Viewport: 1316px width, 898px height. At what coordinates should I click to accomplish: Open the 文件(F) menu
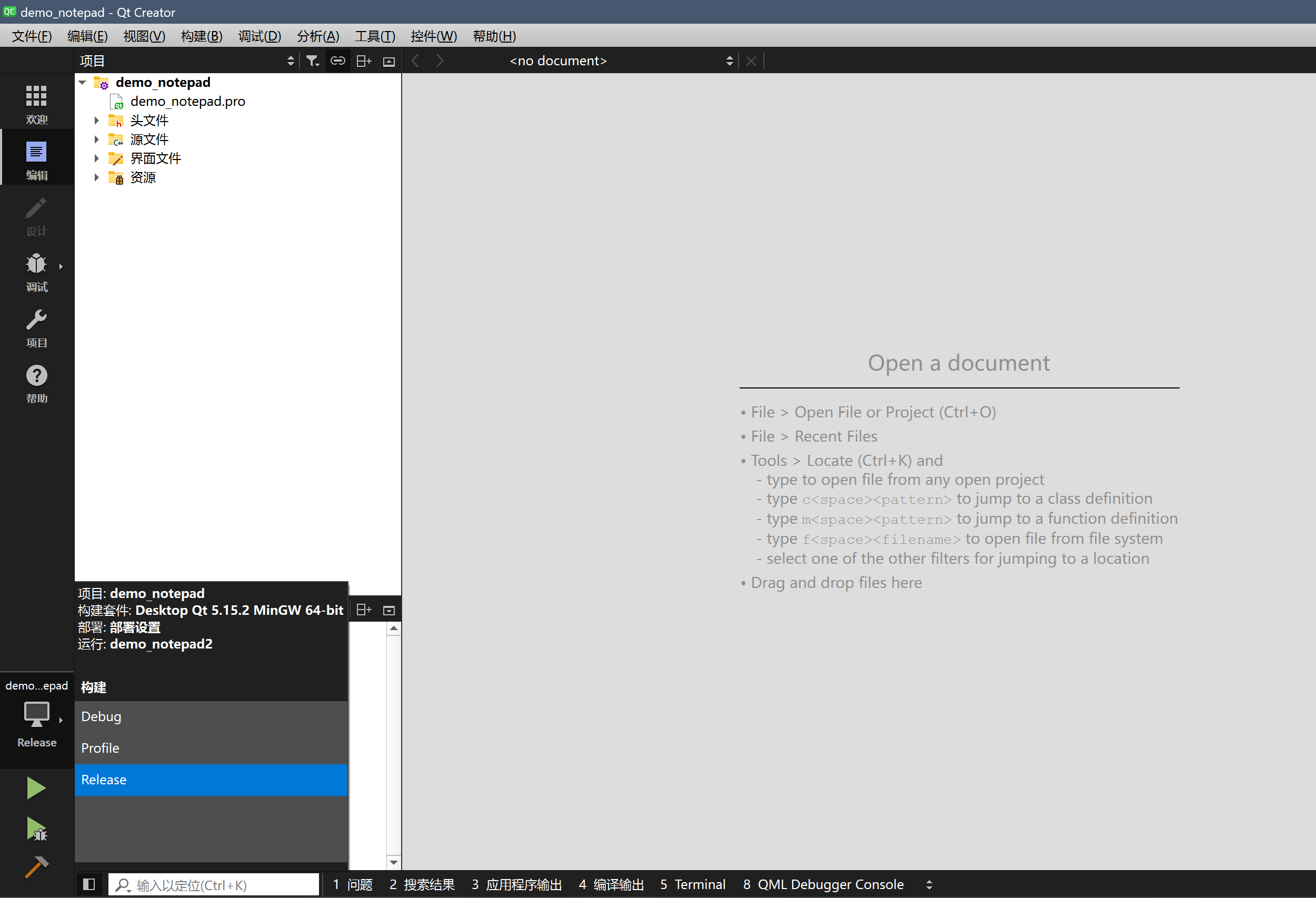point(32,36)
